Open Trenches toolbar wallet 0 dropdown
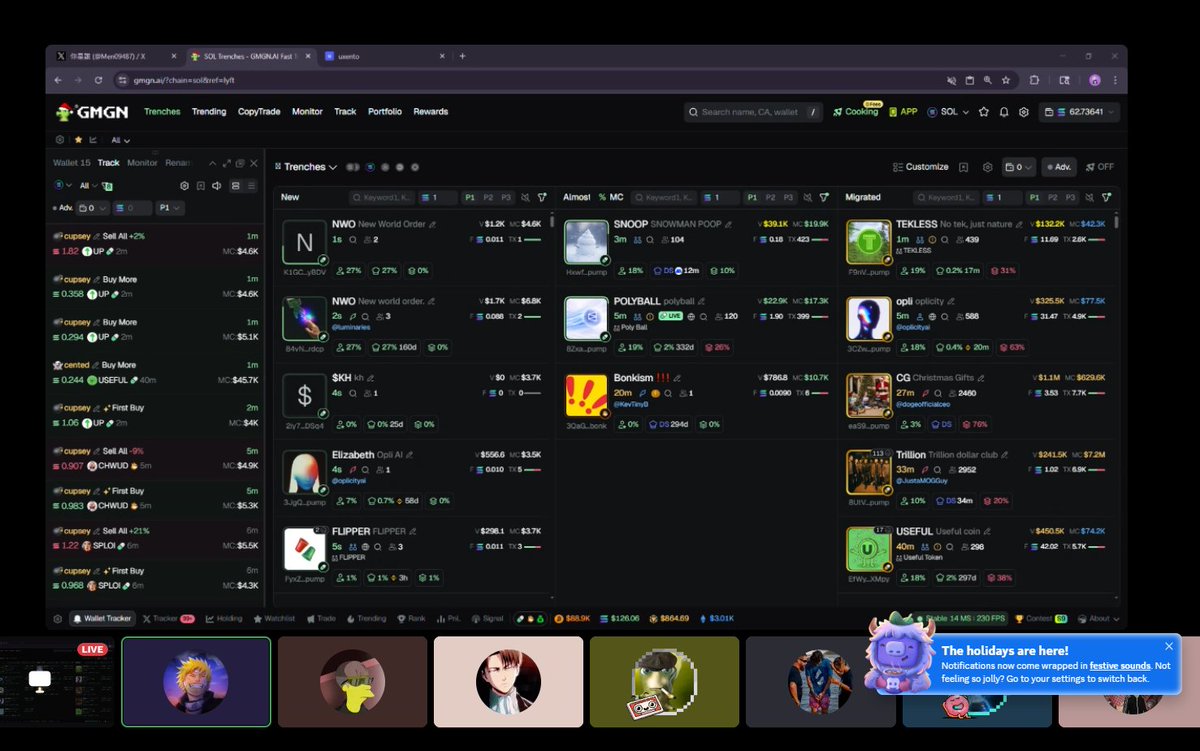Image resolution: width=1200 pixels, height=751 pixels. [x=1020, y=167]
